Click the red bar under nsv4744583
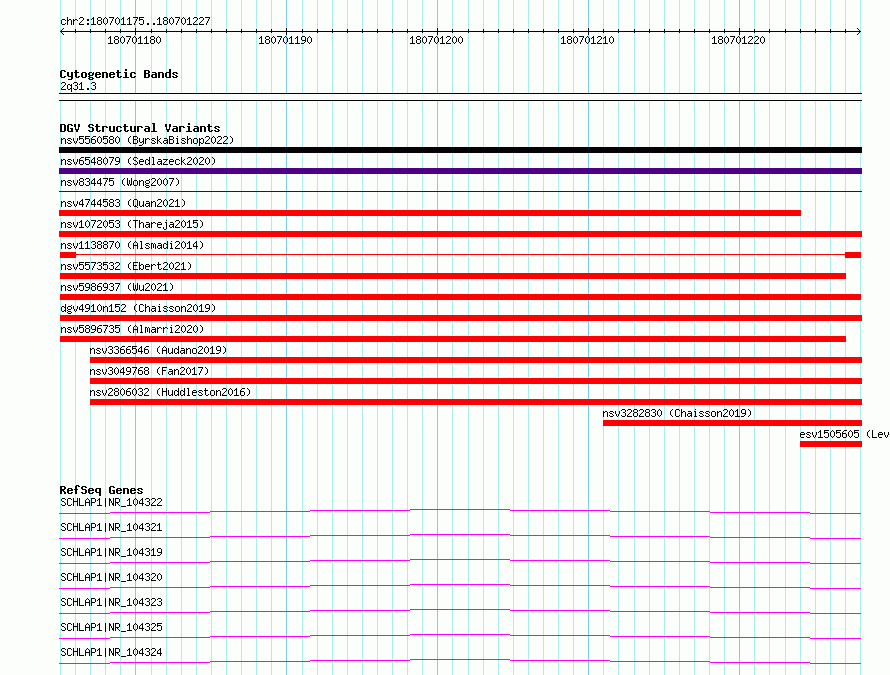Image resolution: width=890 pixels, height=675 pixels. 430,213
